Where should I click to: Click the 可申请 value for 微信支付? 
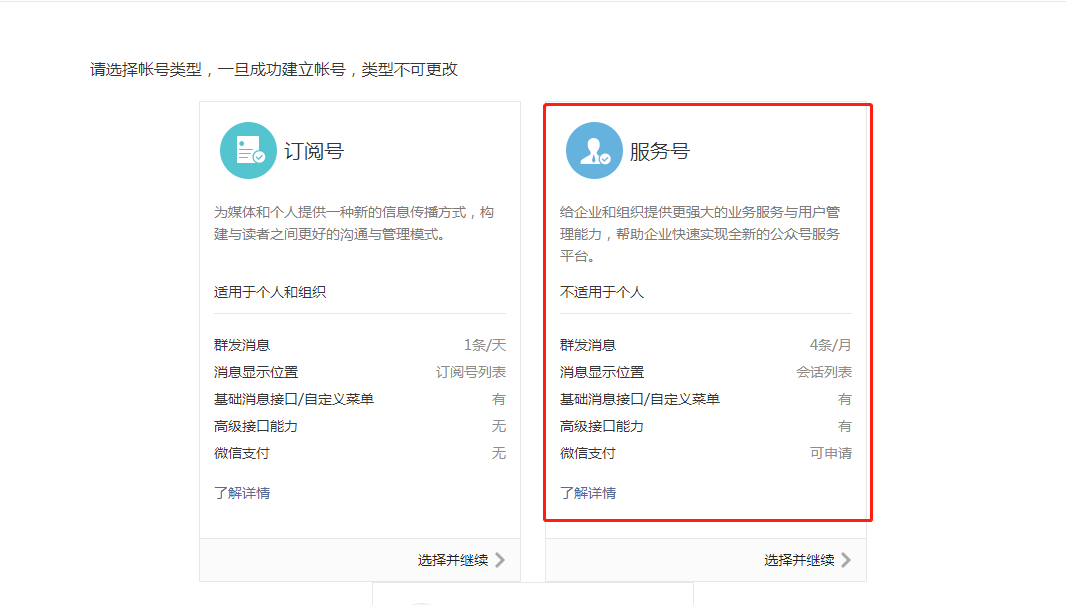[831, 453]
